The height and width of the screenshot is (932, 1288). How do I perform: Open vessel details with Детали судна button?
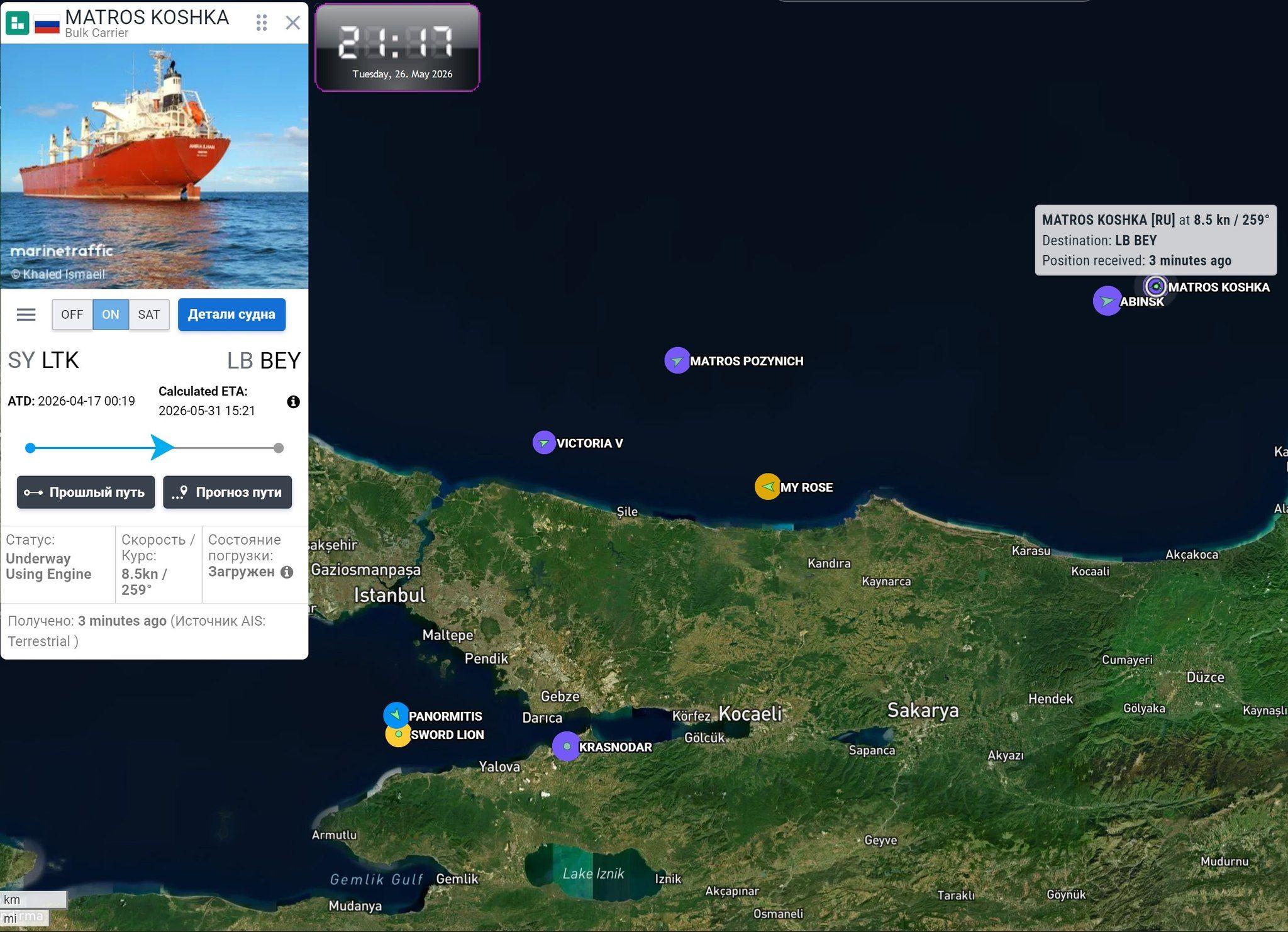coord(231,314)
